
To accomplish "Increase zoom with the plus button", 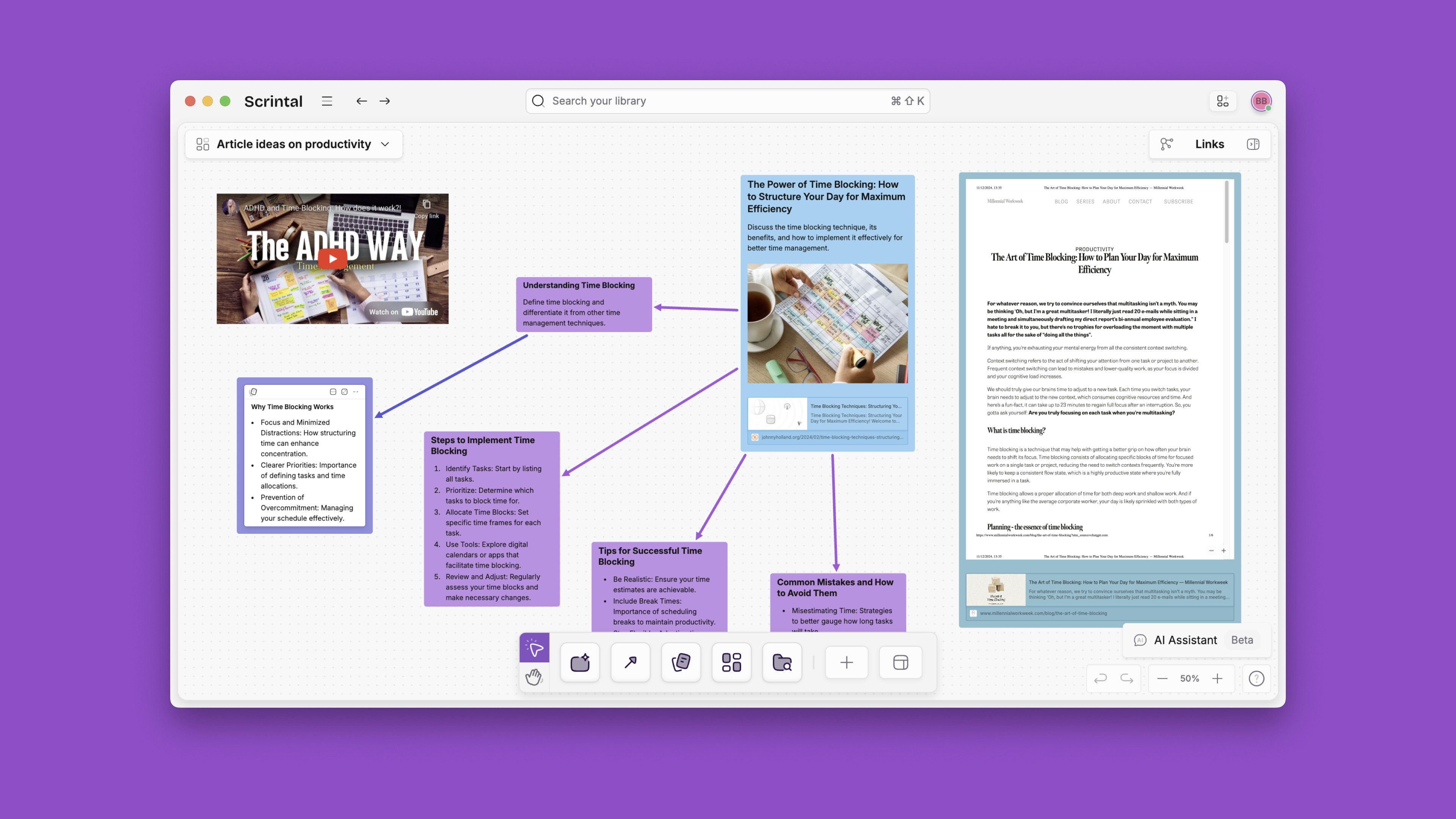I will click(1218, 678).
